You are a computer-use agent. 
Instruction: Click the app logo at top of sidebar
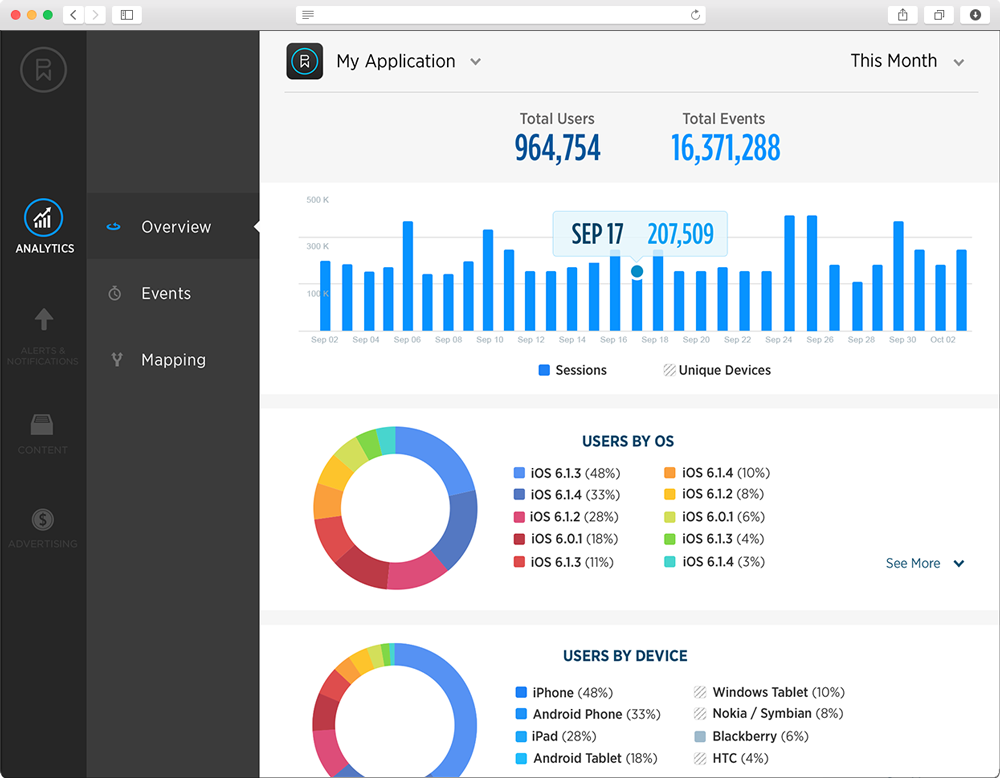[x=43, y=69]
